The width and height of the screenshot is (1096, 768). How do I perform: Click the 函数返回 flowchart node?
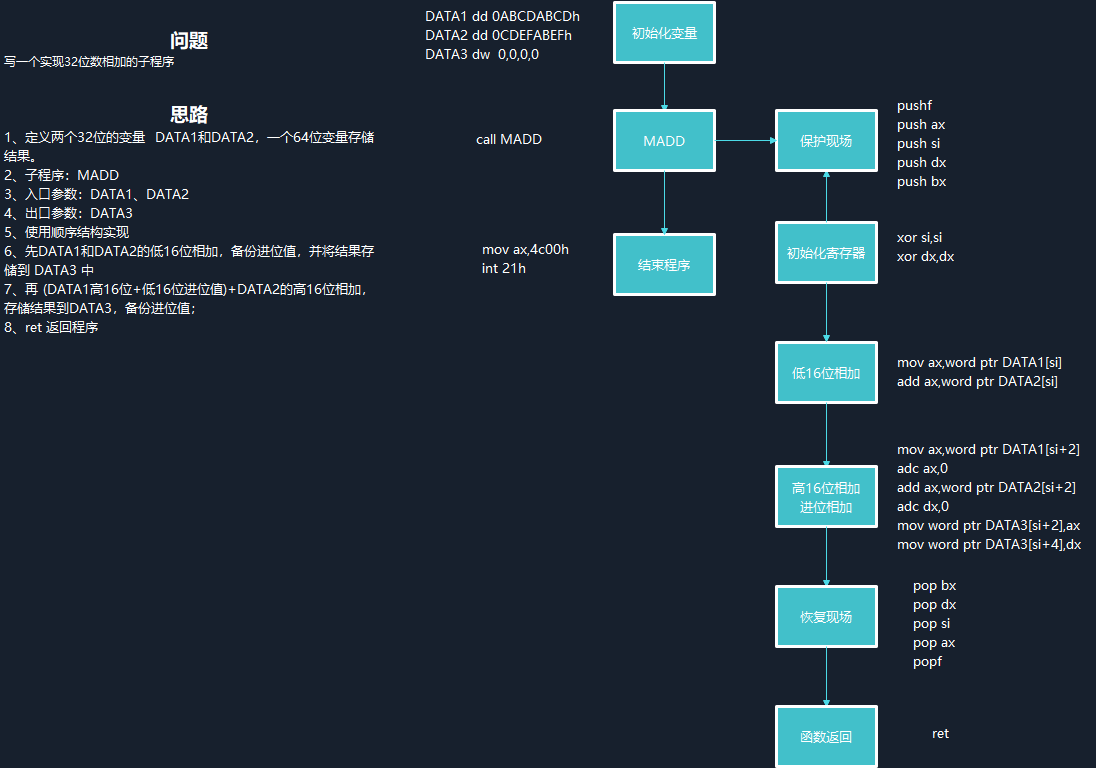[x=826, y=737]
